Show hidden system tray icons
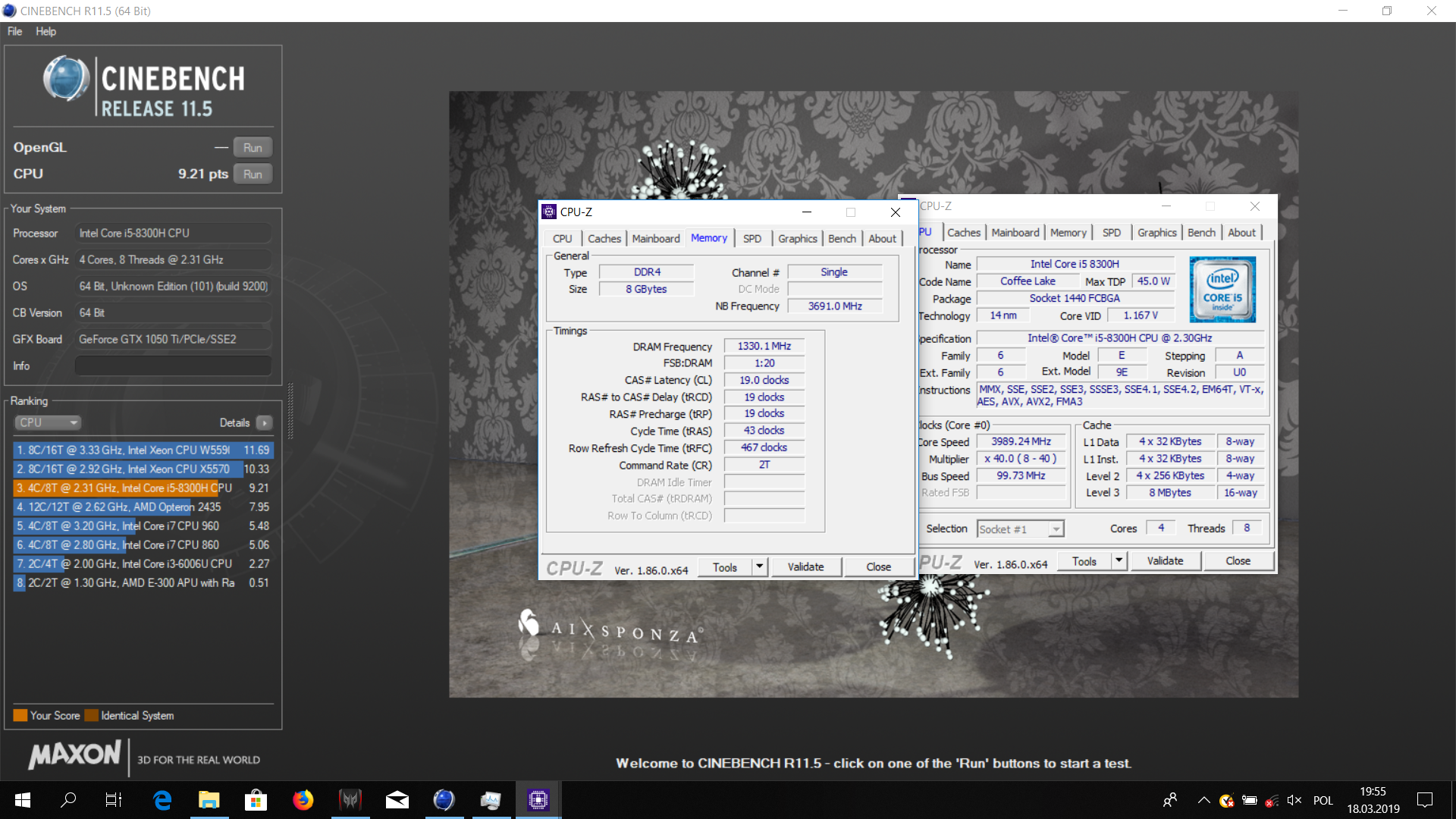1456x819 pixels. 1203,799
